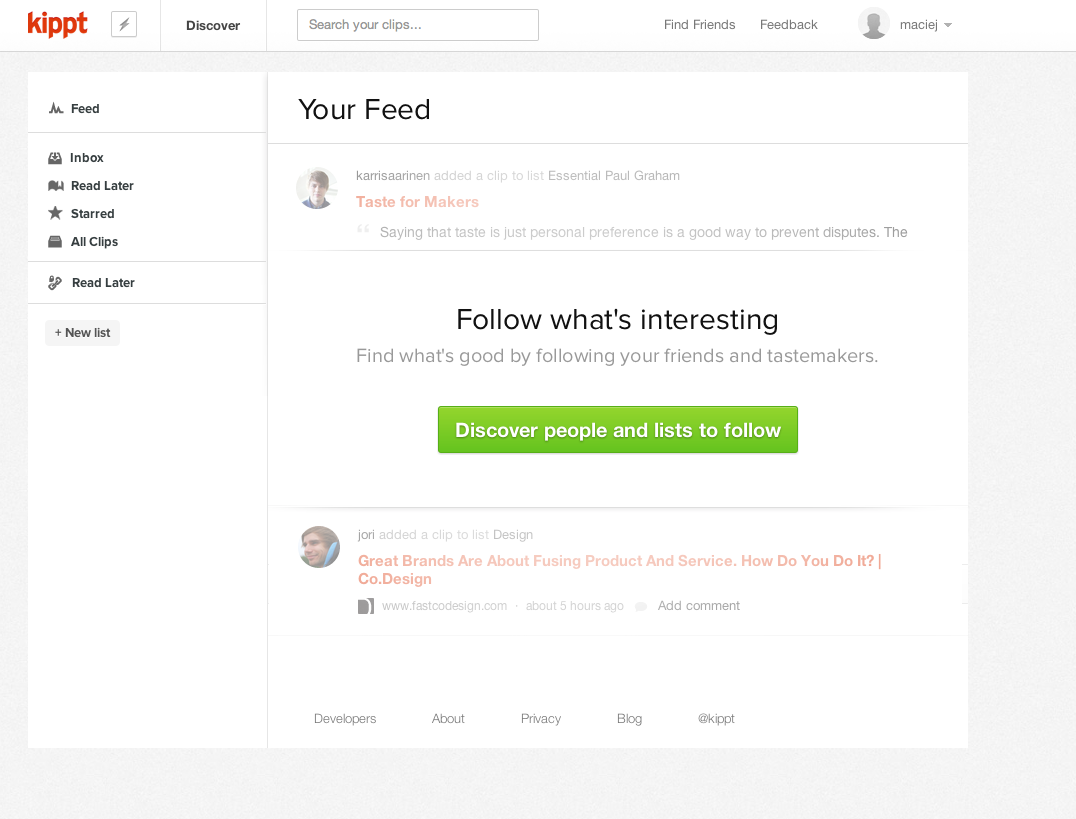Select the Feed pulse icon in sidebar
This screenshot has height=819, width=1076.
[56, 108]
